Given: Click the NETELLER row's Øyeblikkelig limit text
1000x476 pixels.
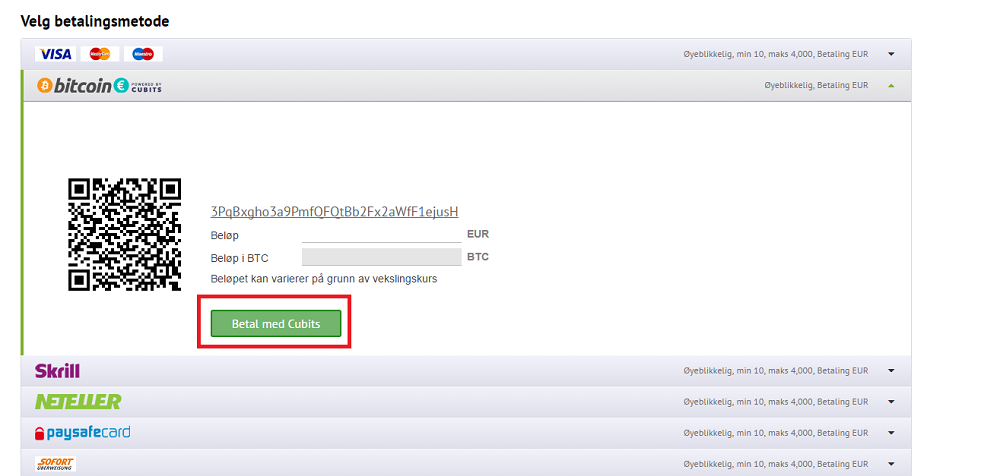Looking at the screenshot, I should [x=776, y=402].
